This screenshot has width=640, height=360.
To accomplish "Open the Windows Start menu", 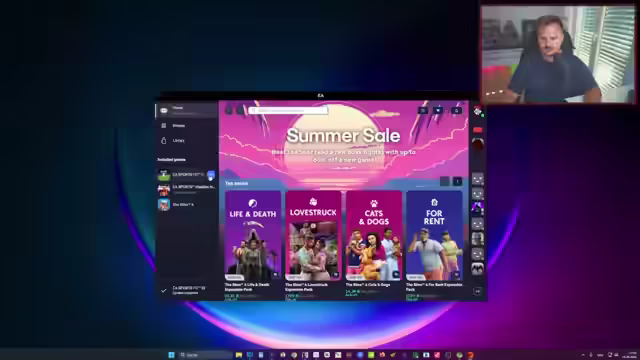I will click(x=171, y=355).
